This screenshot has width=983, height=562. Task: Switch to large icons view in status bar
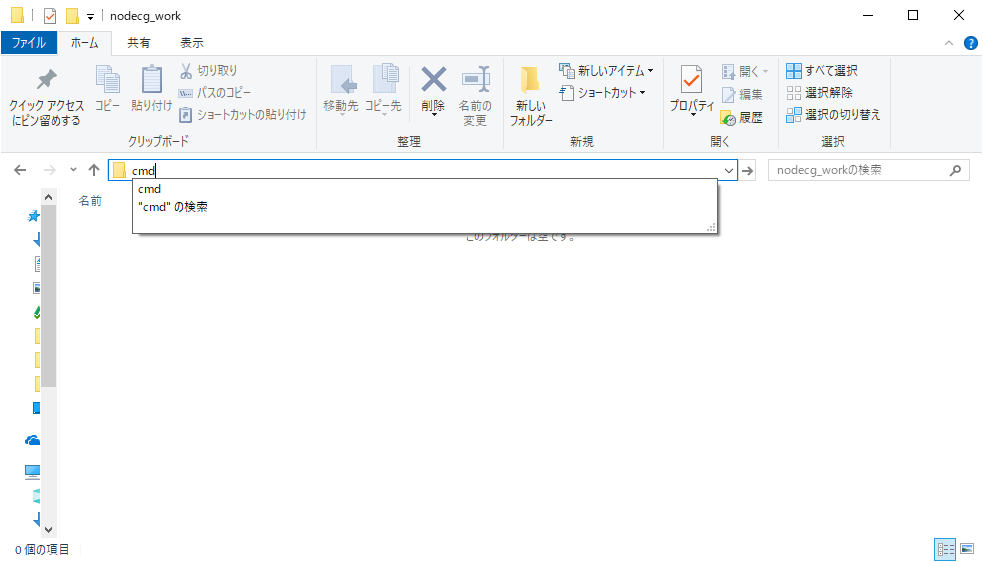point(968,550)
